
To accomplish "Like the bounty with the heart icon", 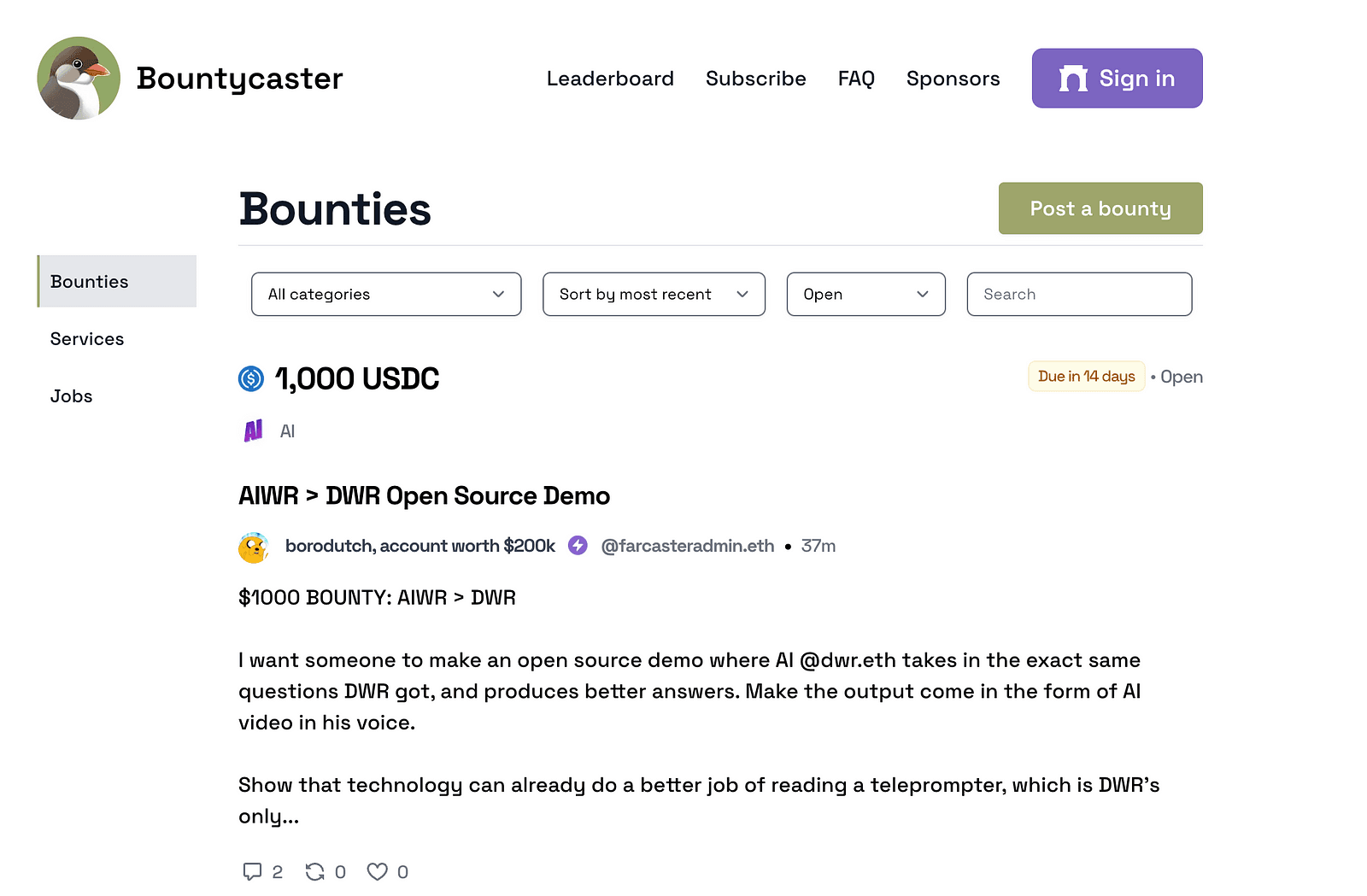I will [377, 871].
